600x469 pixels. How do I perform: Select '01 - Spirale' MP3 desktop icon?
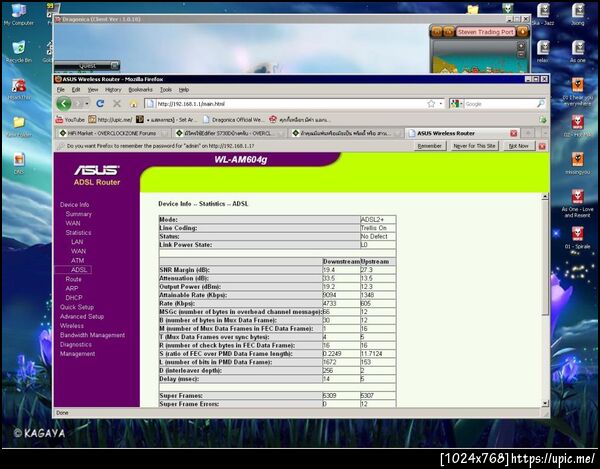[x=577, y=237]
